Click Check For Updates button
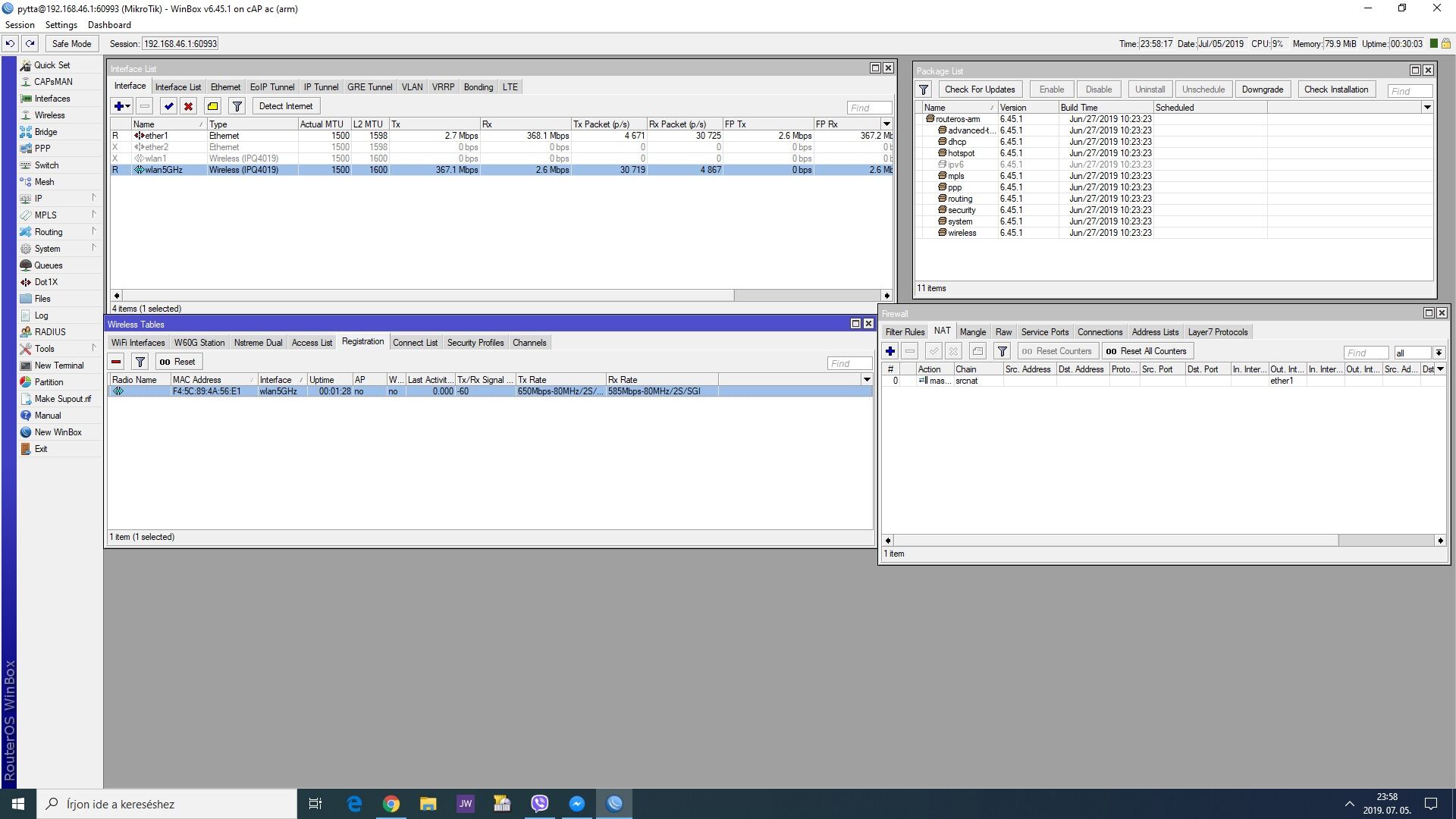Image resolution: width=1456 pixels, height=819 pixels. pos(980,89)
